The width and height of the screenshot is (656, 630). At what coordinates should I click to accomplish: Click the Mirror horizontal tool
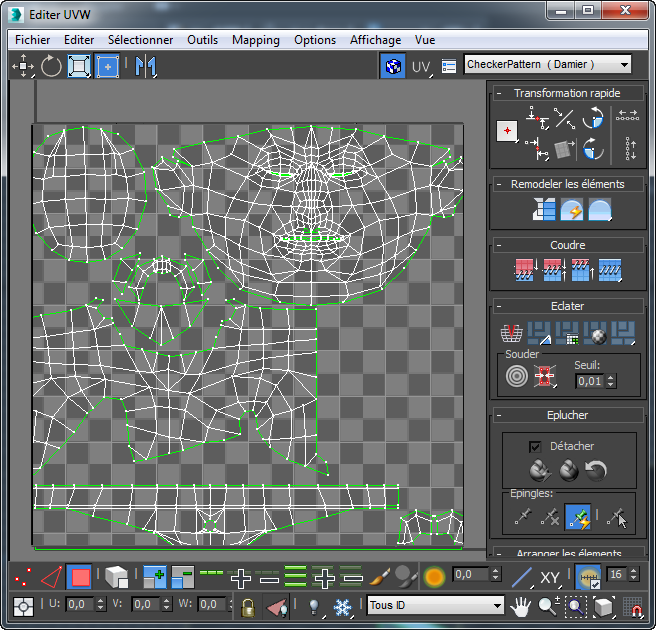(x=146, y=66)
